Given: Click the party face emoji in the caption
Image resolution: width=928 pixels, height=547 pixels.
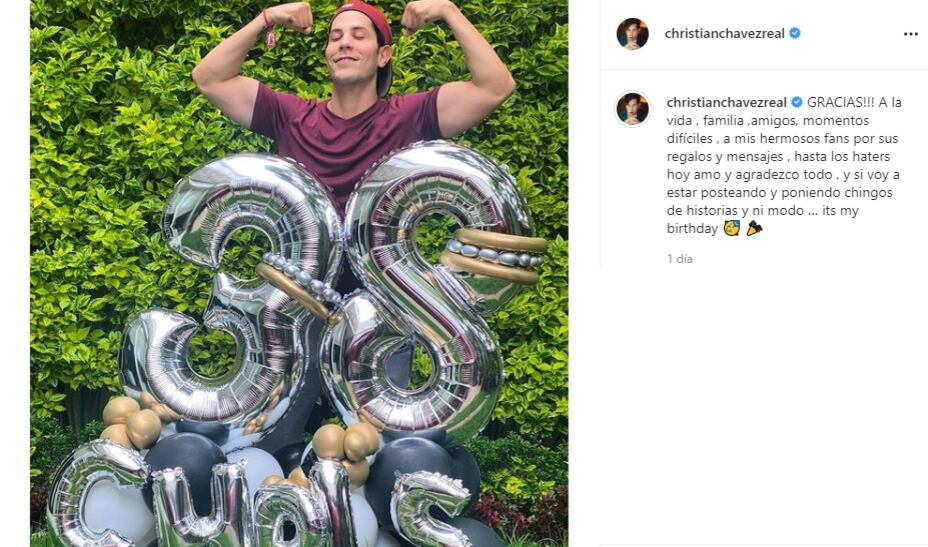Looking at the screenshot, I should pos(731,229).
